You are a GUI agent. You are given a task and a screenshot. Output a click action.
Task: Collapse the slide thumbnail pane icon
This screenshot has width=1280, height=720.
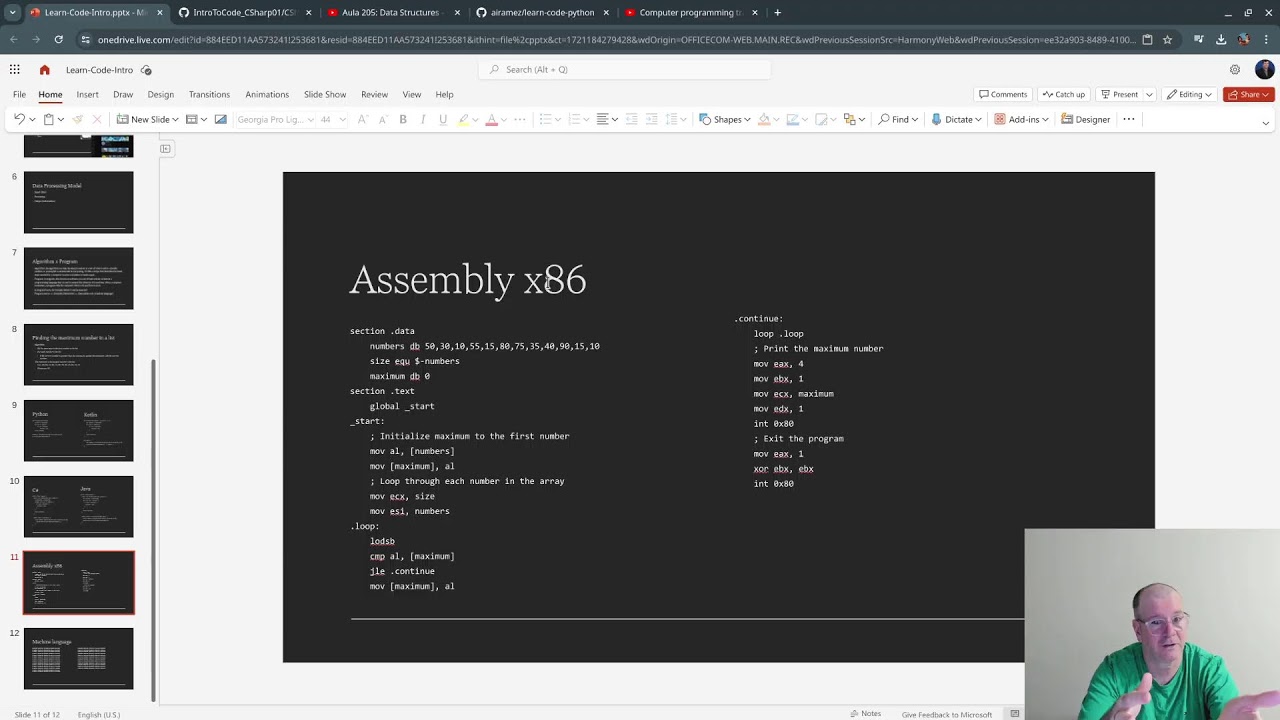click(x=165, y=149)
